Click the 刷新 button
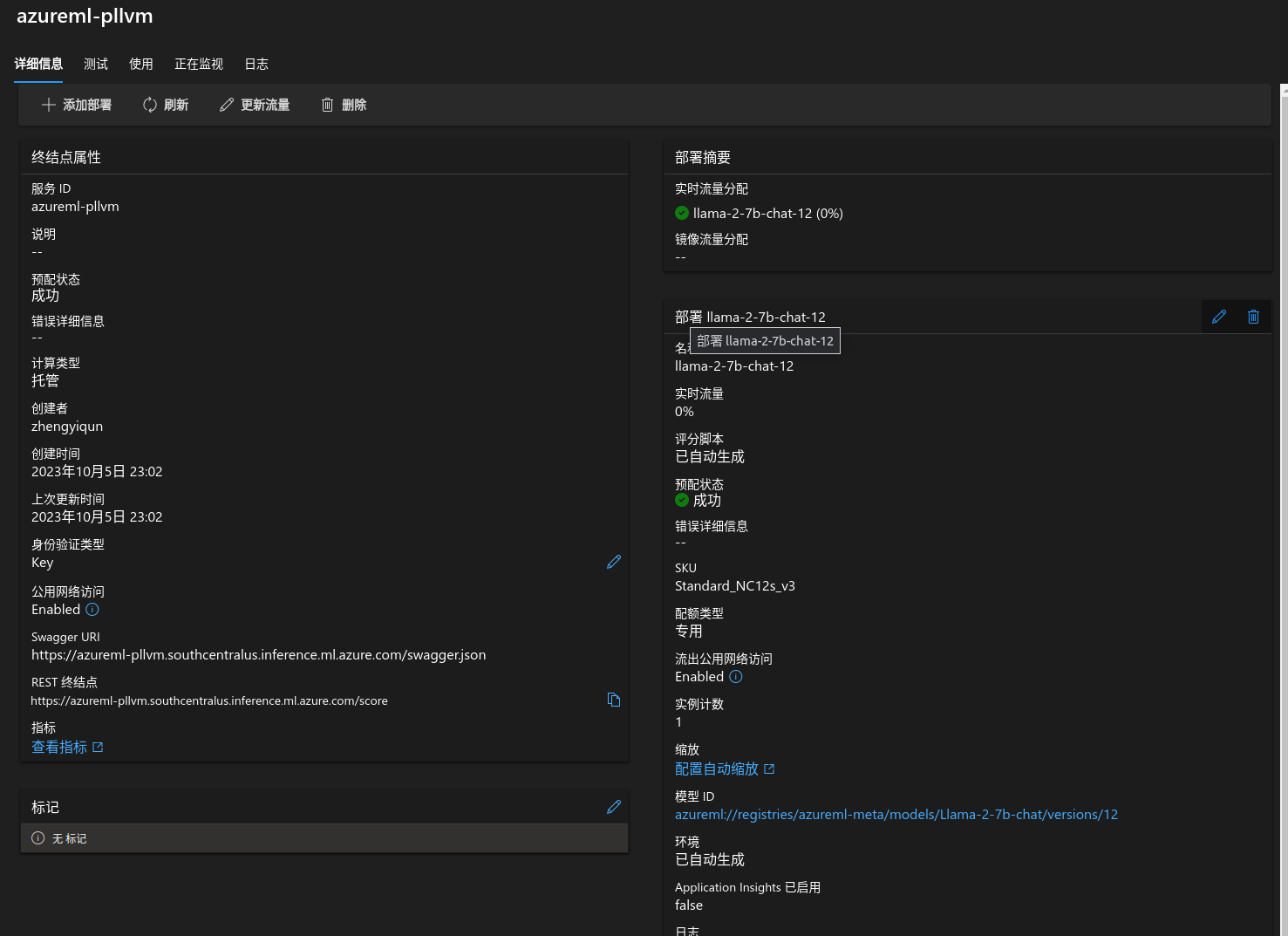Image resolution: width=1288 pixels, height=936 pixels. (x=166, y=105)
